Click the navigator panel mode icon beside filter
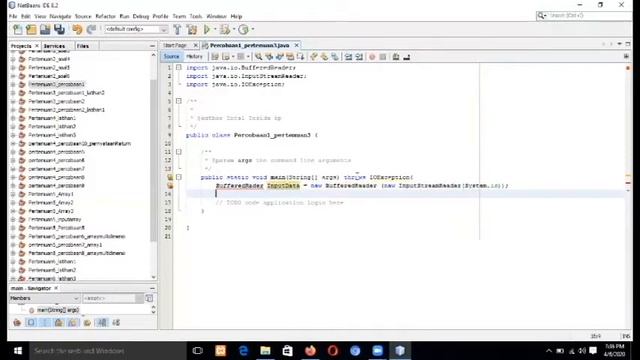640x360 pixels. pos(149,298)
